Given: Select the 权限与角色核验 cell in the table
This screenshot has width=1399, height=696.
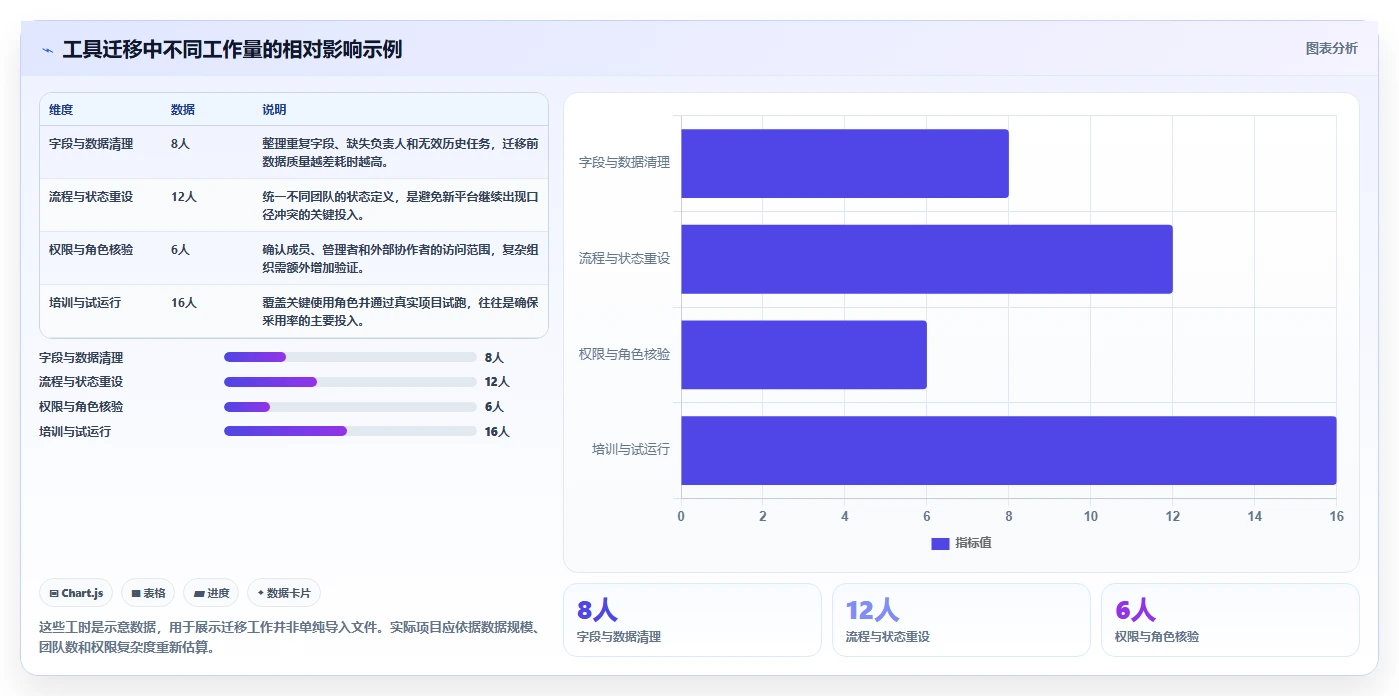Looking at the screenshot, I should click(x=91, y=250).
